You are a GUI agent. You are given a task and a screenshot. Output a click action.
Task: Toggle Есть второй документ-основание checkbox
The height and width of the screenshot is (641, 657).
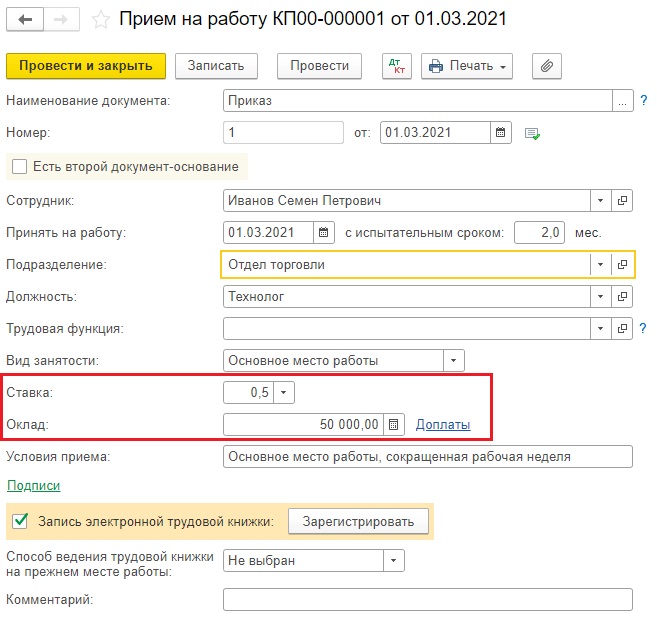point(19,166)
